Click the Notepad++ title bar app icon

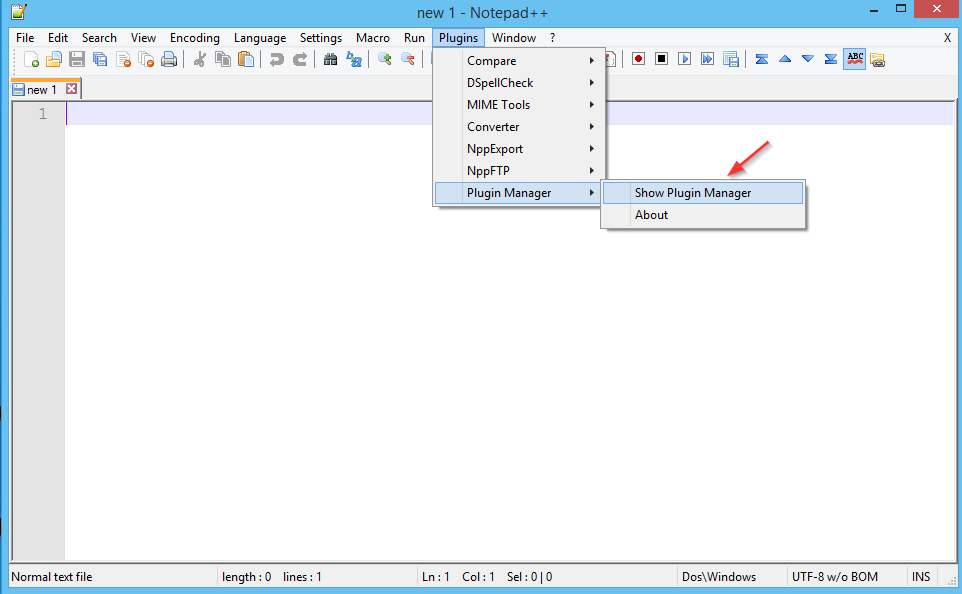[x=18, y=12]
